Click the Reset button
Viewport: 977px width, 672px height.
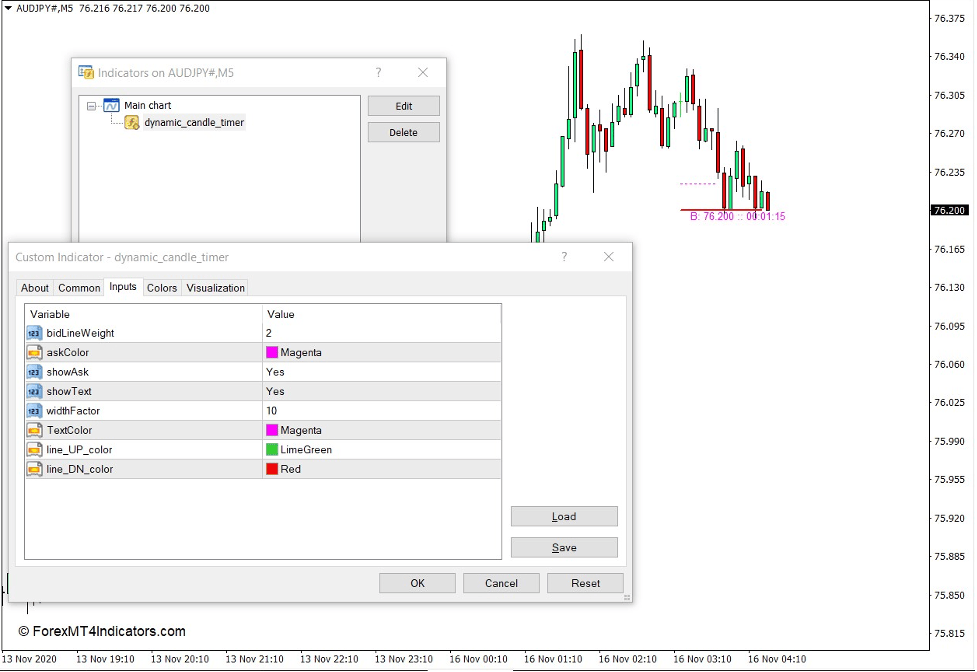[x=584, y=582]
